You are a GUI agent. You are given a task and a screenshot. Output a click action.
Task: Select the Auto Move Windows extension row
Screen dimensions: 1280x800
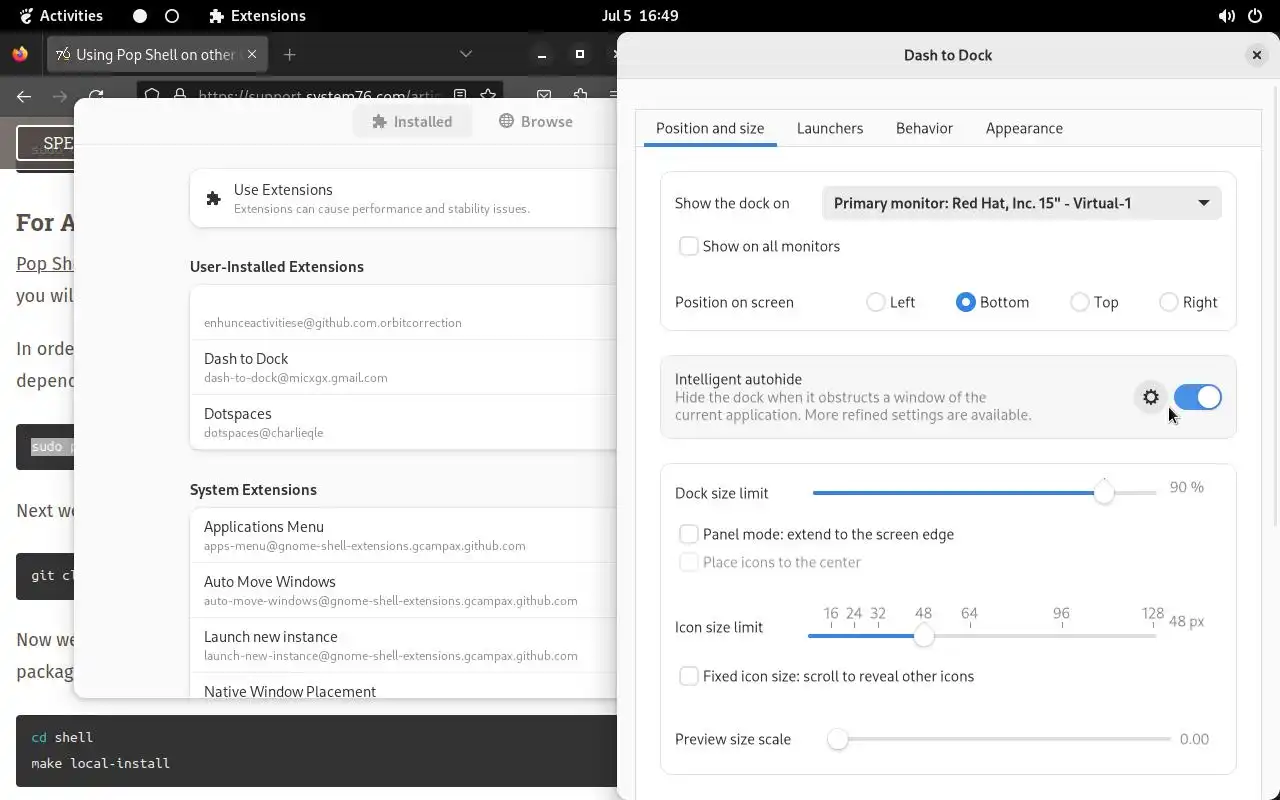(403, 590)
